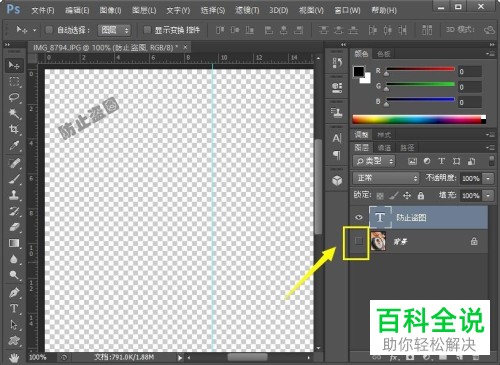Select the Gradient tool
The height and width of the screenshot is (365, 500).
[x=14, y=243]
